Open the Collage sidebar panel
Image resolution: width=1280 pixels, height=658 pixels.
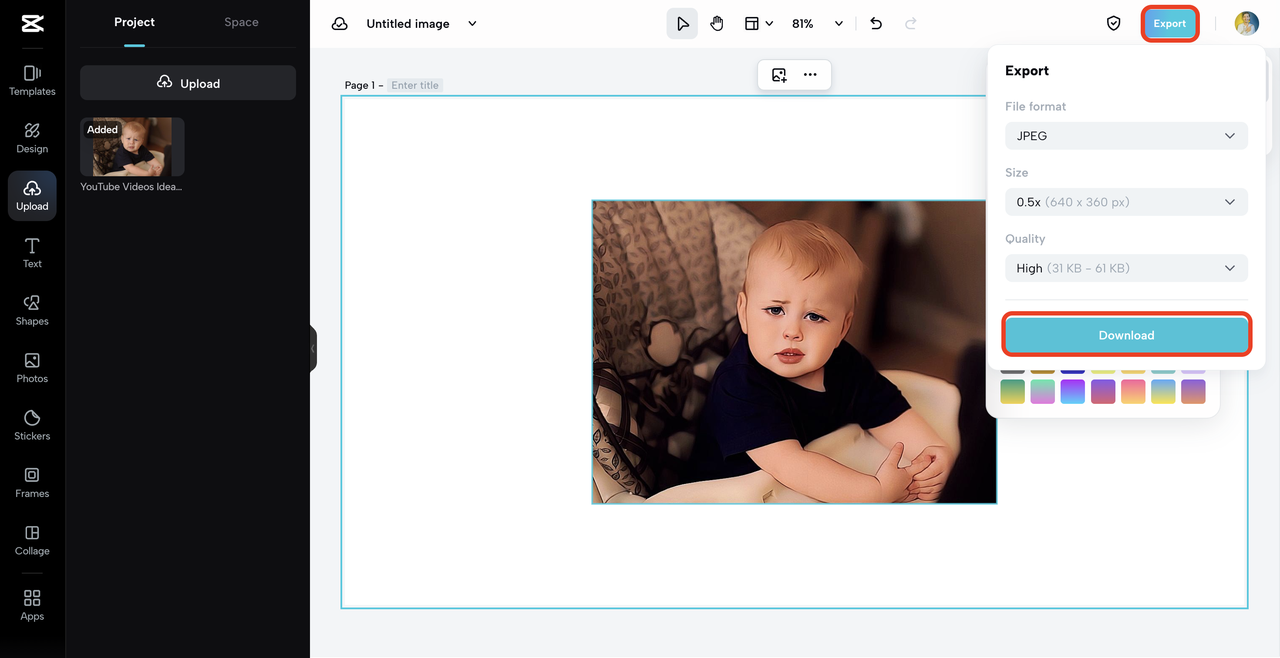[x=32, y=540]
